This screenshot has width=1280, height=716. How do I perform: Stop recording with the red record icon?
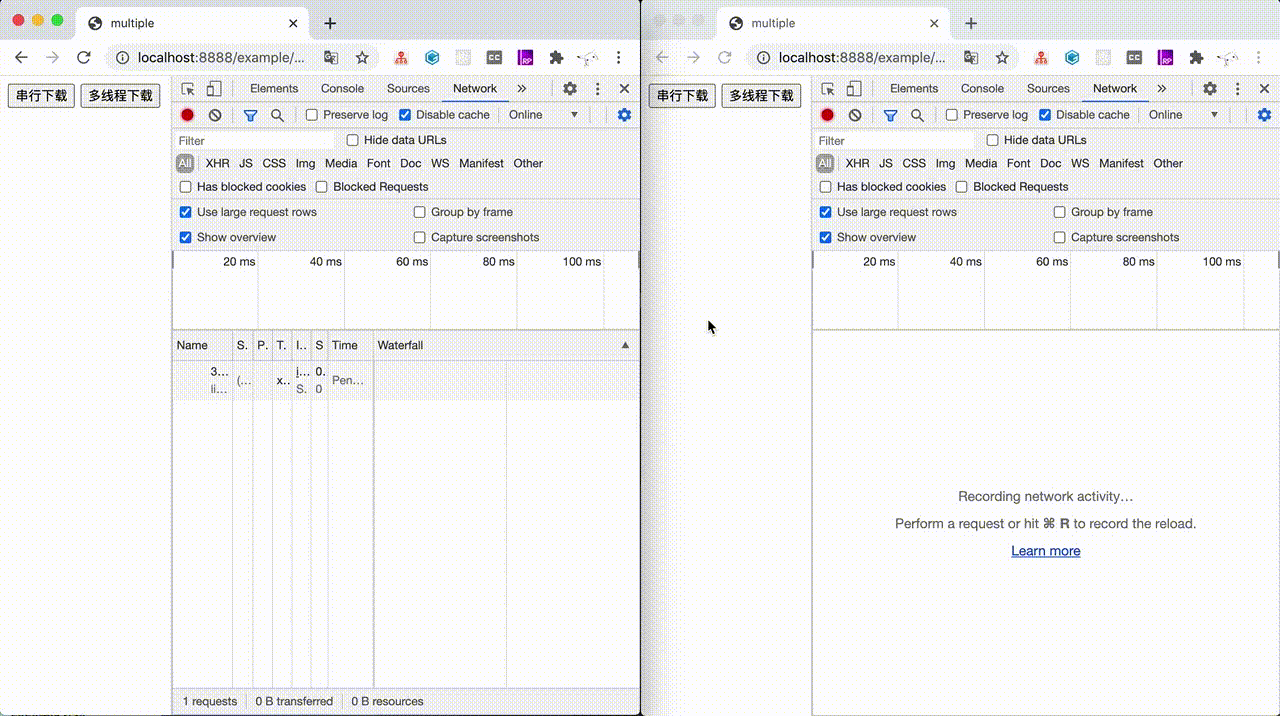[186, 115]
